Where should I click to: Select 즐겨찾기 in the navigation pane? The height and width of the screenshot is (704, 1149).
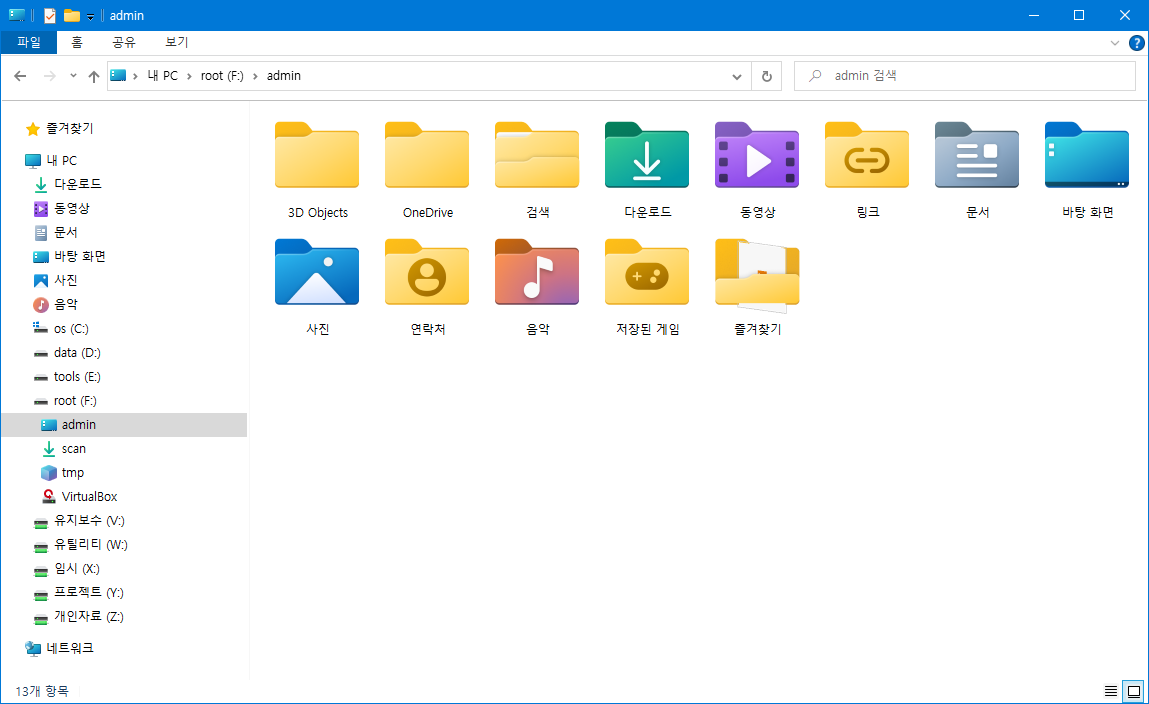(70, 129)
